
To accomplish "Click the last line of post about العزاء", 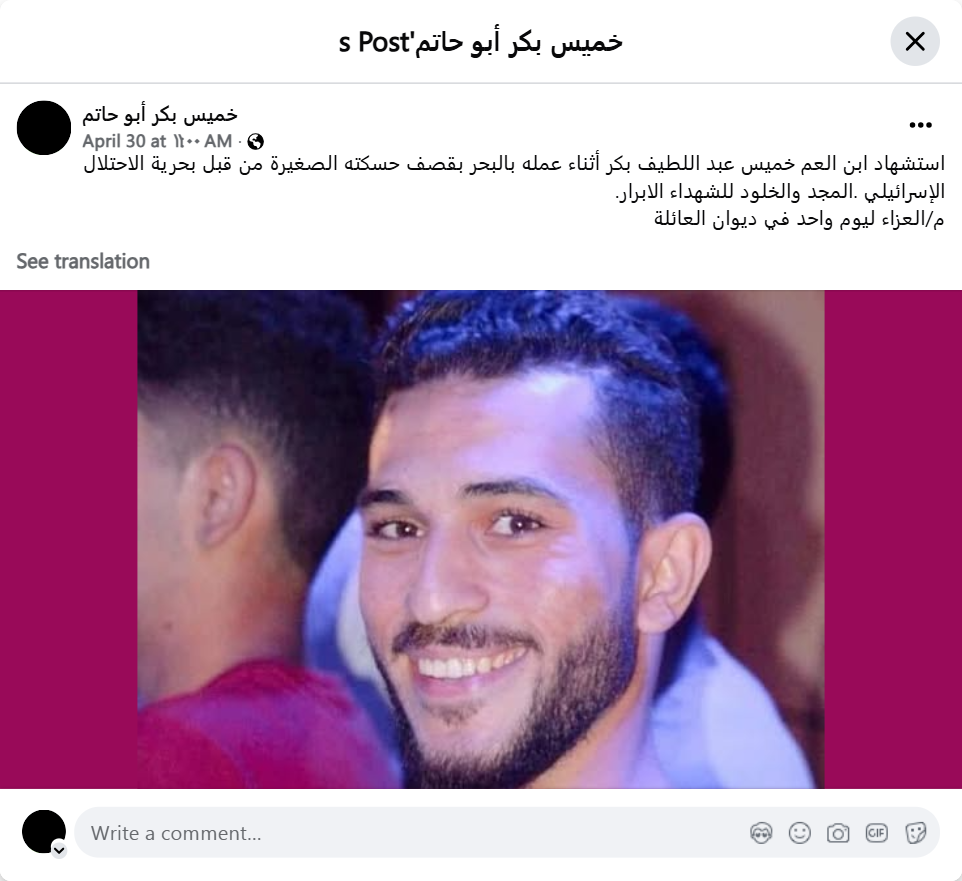I will (x=799, y=219).
